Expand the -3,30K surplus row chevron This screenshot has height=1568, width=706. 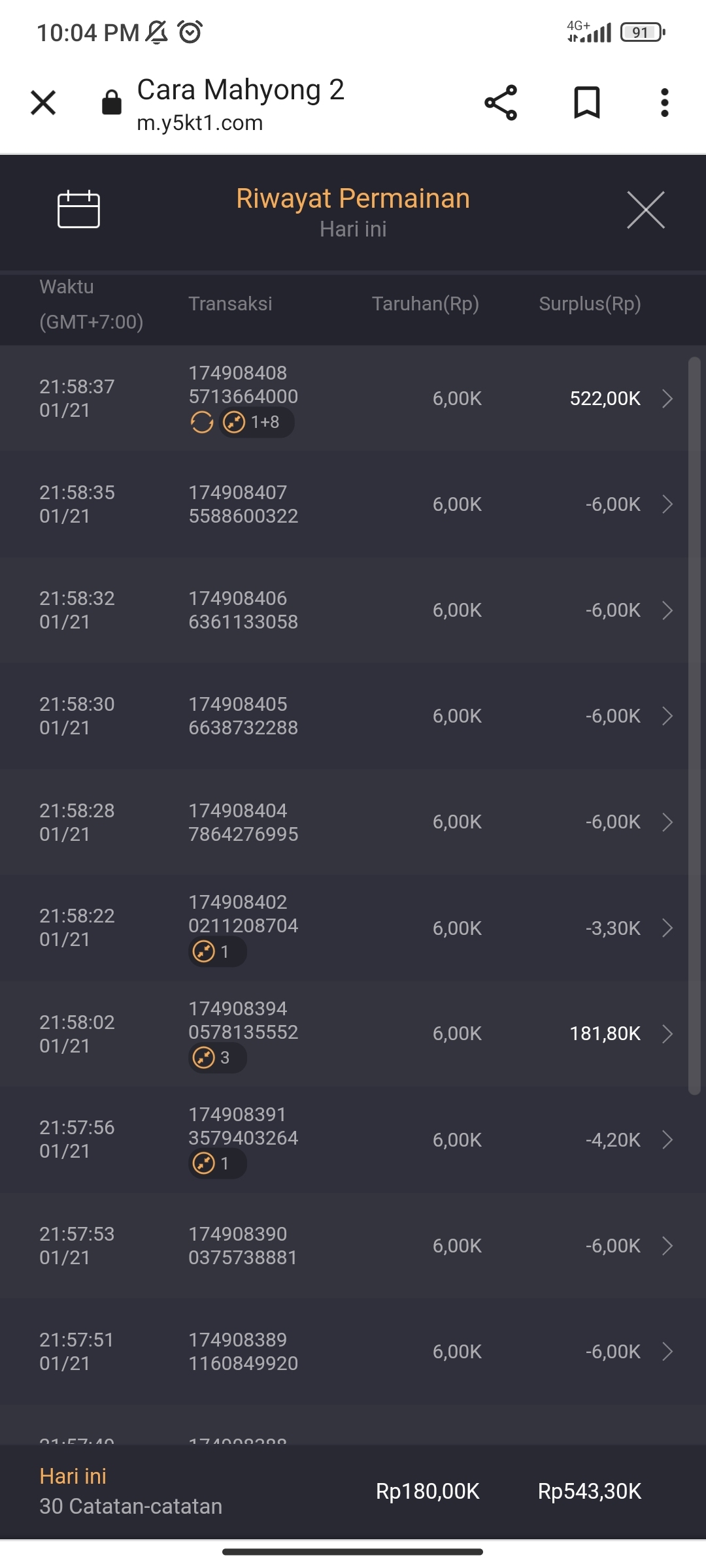[667, 928]
